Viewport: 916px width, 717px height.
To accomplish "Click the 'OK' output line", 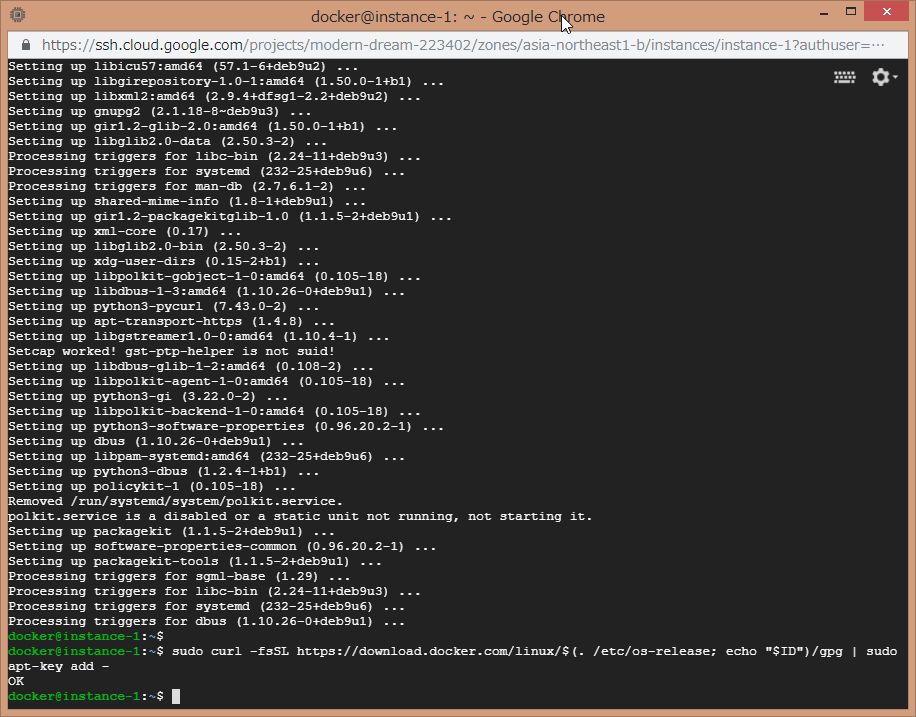I will pos(16,681).
